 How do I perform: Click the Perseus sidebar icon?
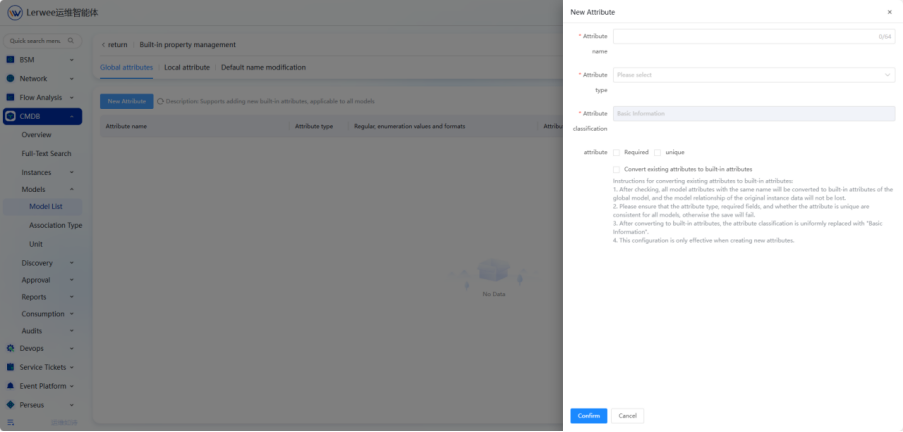[11, 405]
